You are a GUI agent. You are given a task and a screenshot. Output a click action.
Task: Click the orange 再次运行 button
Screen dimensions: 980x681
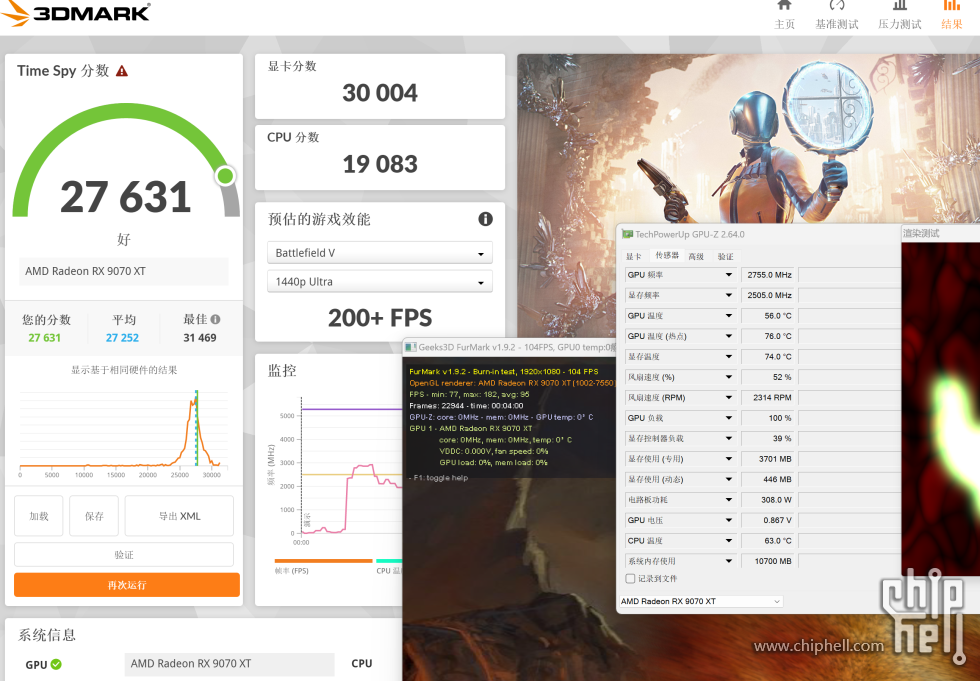tap(127, 585)
